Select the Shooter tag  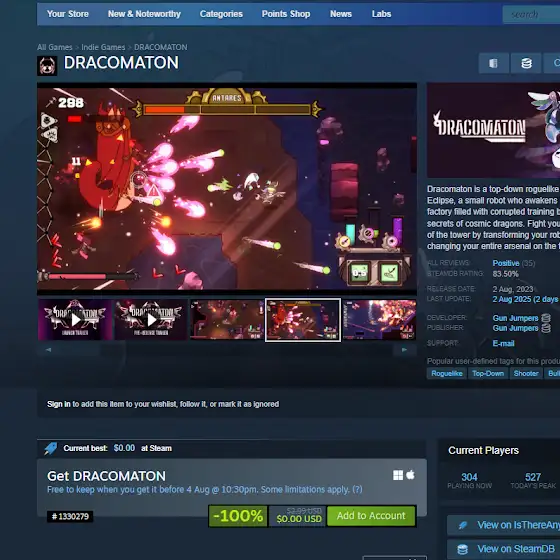[526, 373]
